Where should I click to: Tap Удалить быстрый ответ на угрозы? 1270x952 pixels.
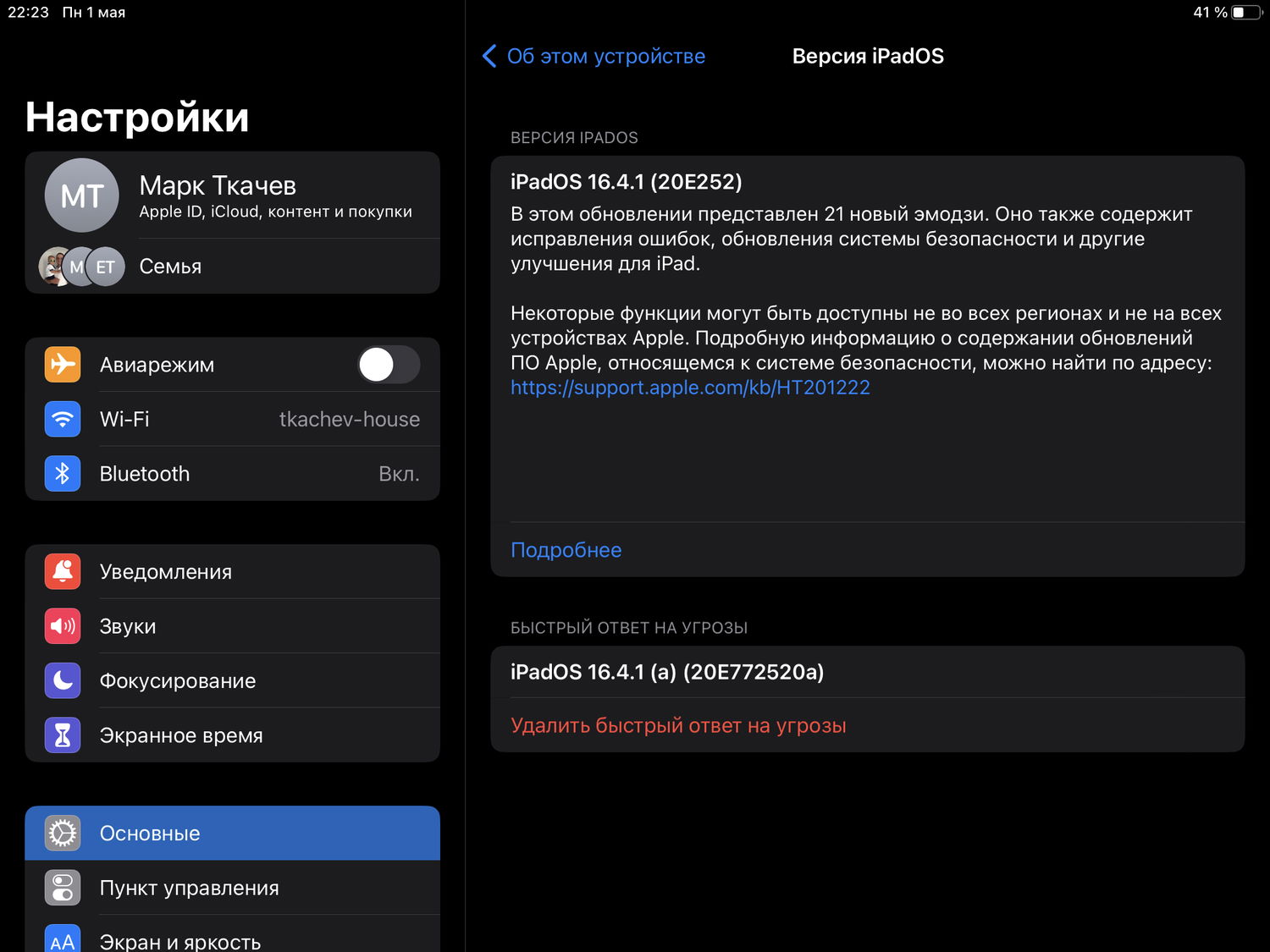[678, 726]
